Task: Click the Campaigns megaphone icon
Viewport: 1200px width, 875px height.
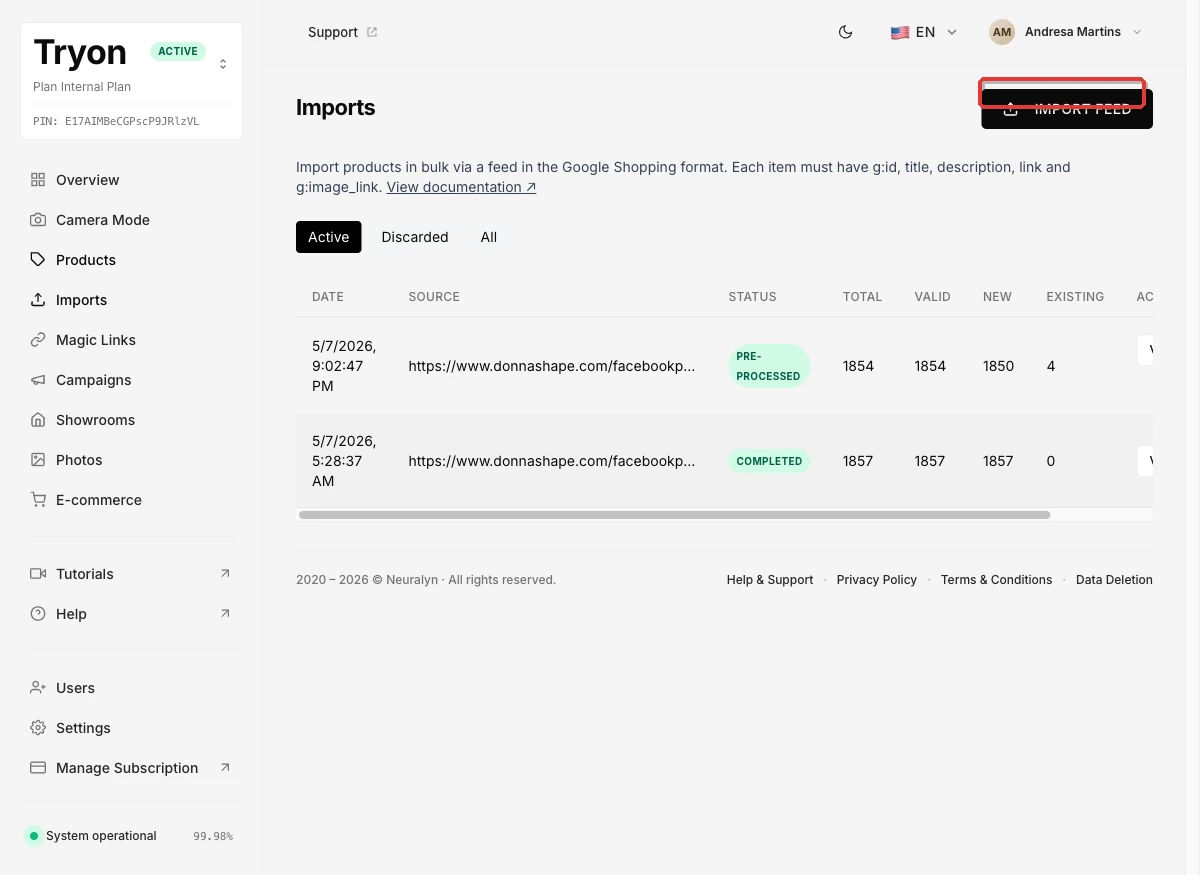Action: [x=38, y=380]
